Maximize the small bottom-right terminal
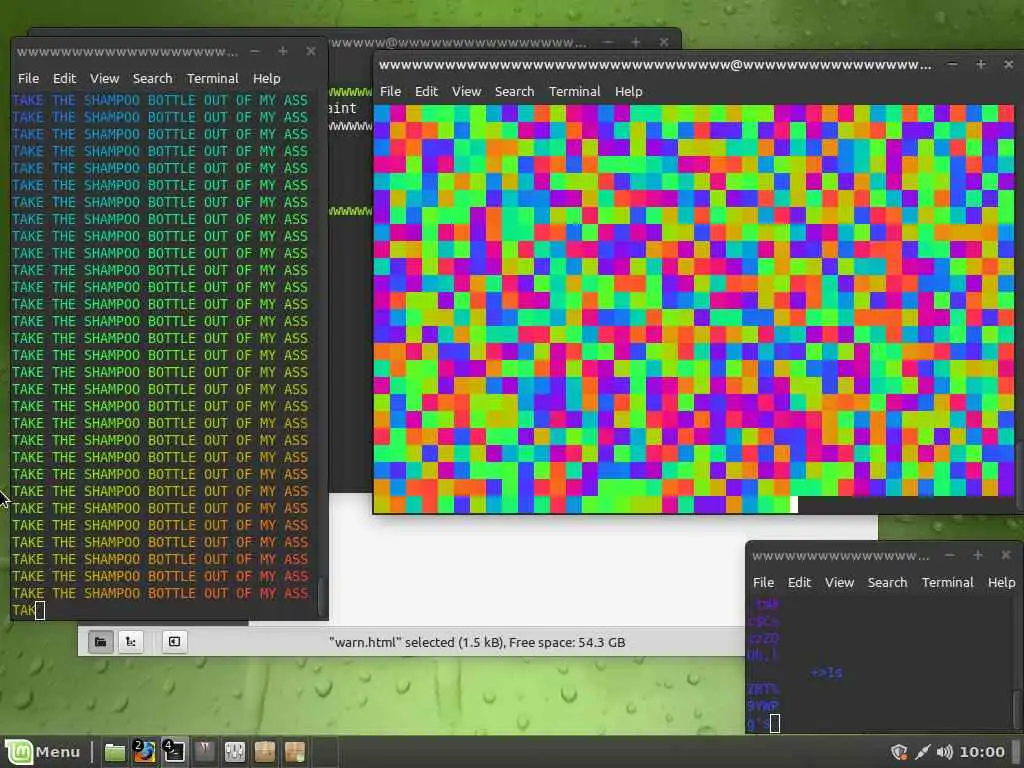The image size is (1024, 768). coord(978,555)
